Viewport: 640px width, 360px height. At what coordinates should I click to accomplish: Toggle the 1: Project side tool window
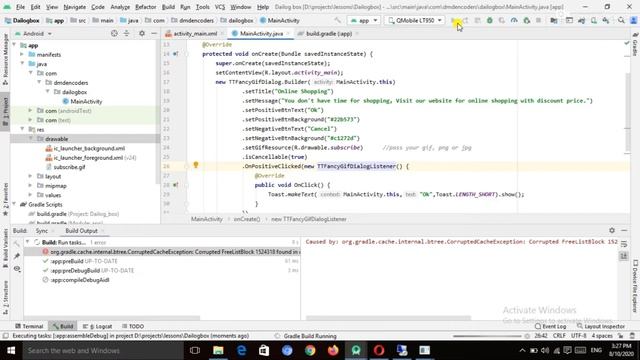5,112
